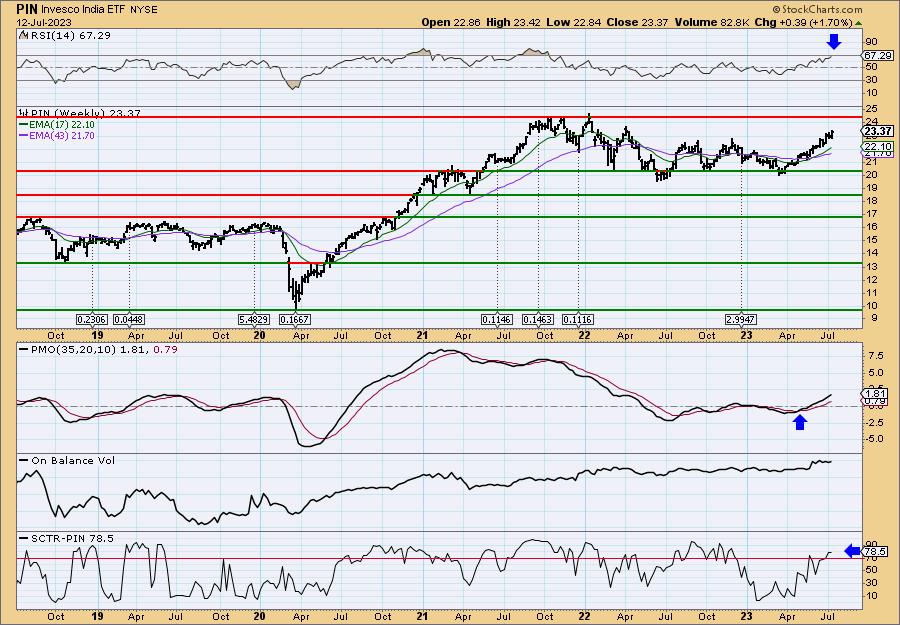Click the green EMA(17) legend line marker
Viewport: 900px width, 625px height.
point(23,125)
